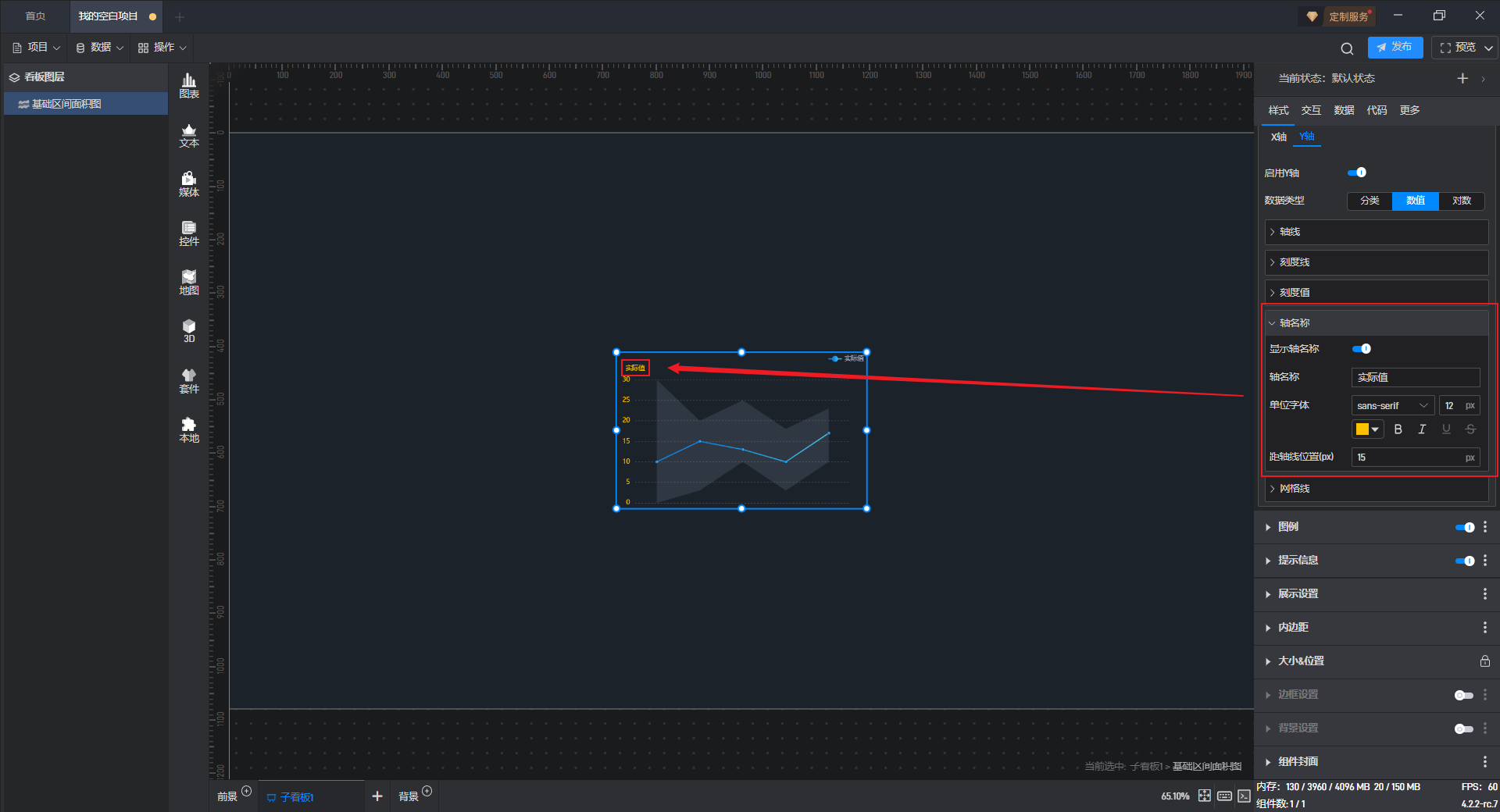1500x812 pixels.
Task: Open more options for 组件封面 section
Action: tap(1485, 762)
